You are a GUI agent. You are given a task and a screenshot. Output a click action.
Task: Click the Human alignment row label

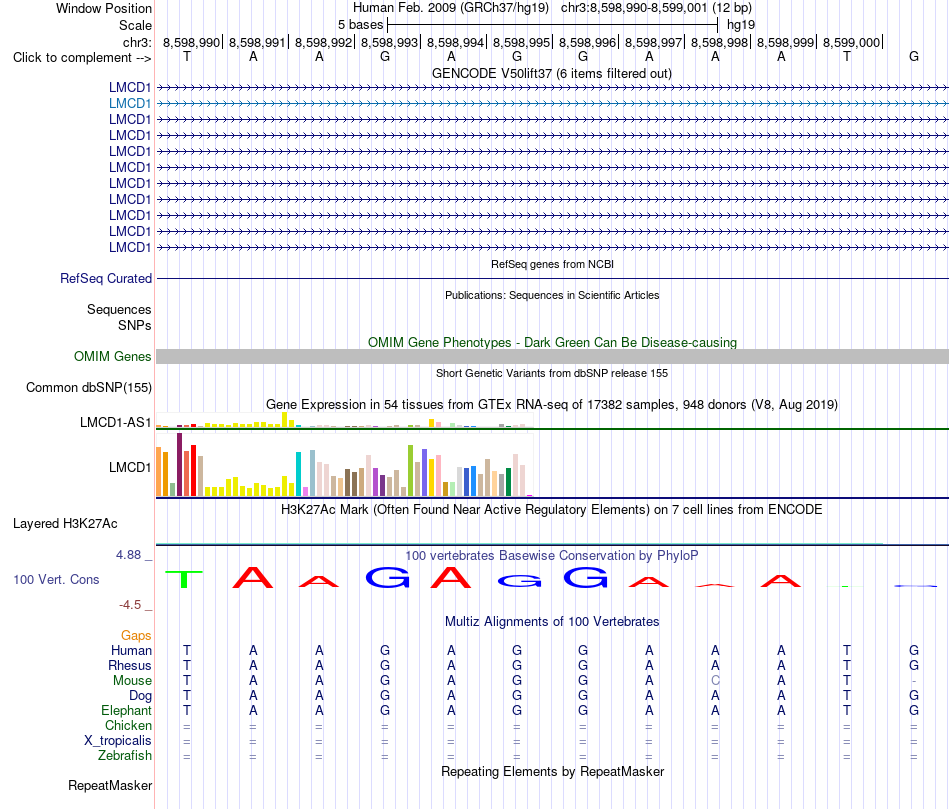click(131, 650)
